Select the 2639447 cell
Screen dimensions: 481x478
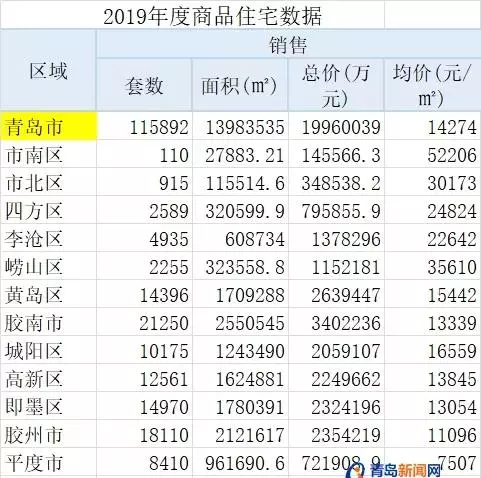pos(336,294)
